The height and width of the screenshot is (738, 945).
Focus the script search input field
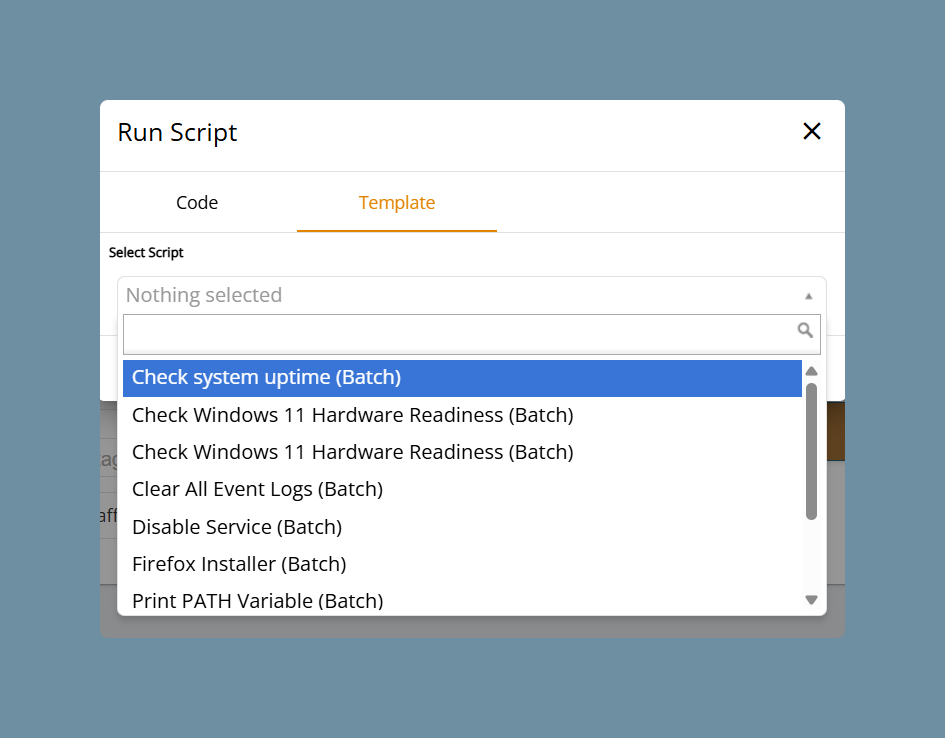coord(472,334)
